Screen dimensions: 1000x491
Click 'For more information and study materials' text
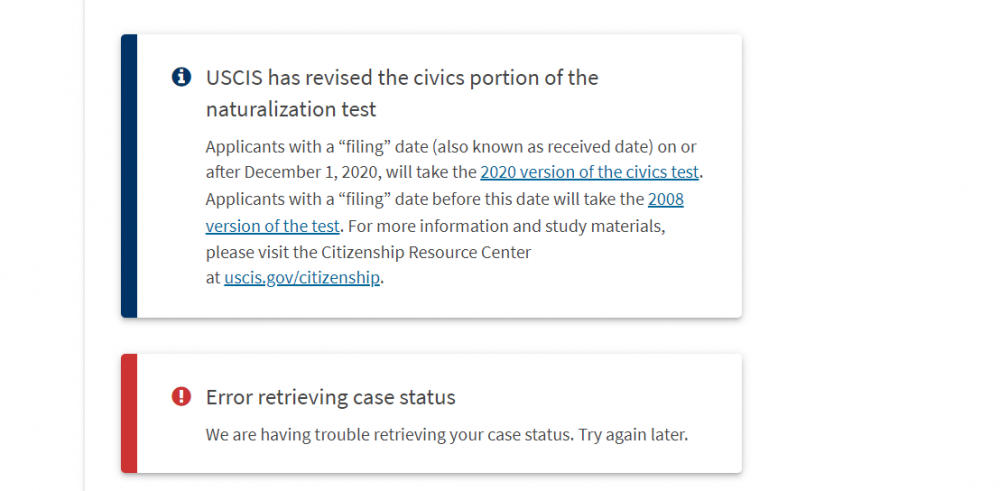point(506,226)
